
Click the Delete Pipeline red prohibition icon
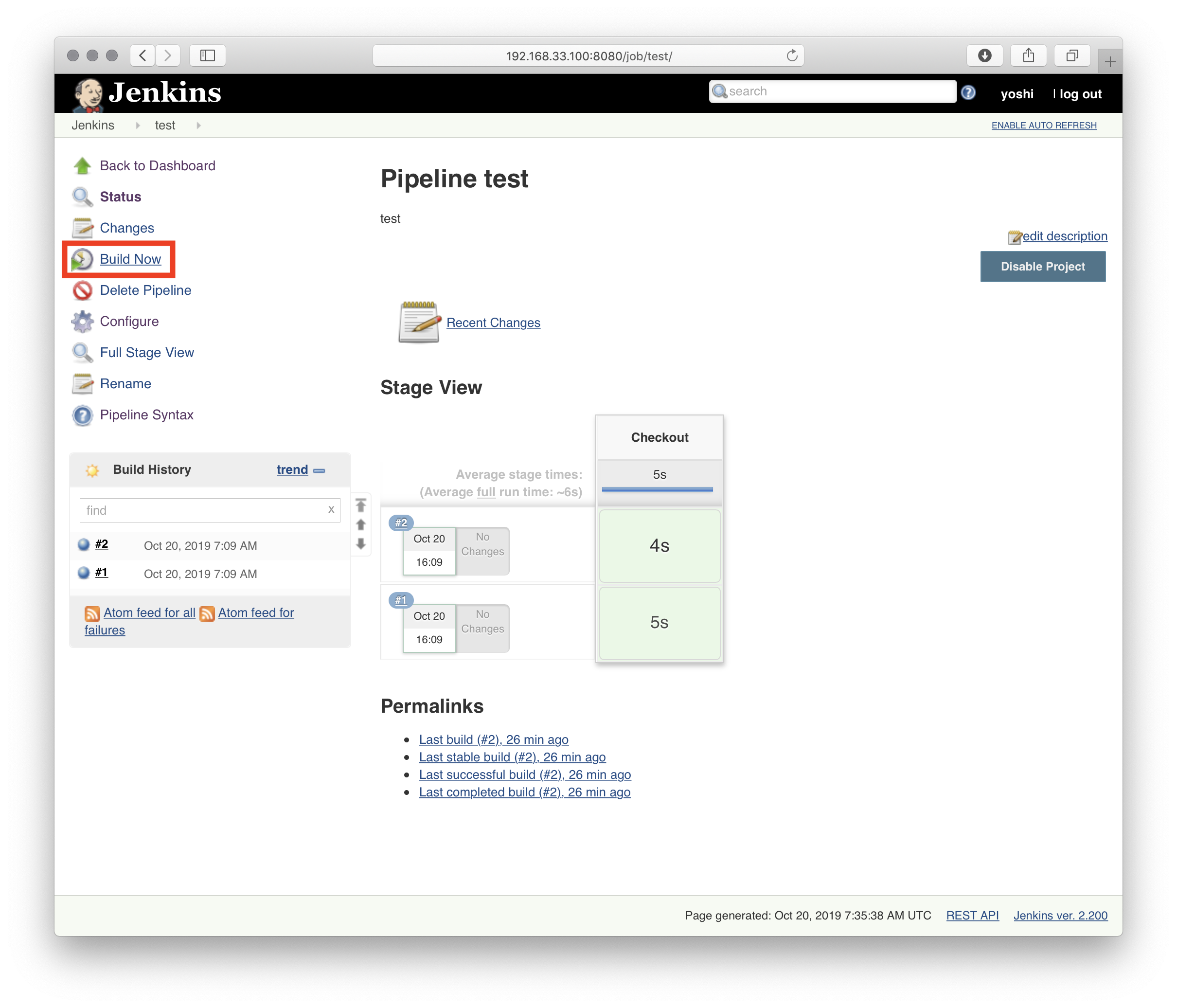[82, 290]
